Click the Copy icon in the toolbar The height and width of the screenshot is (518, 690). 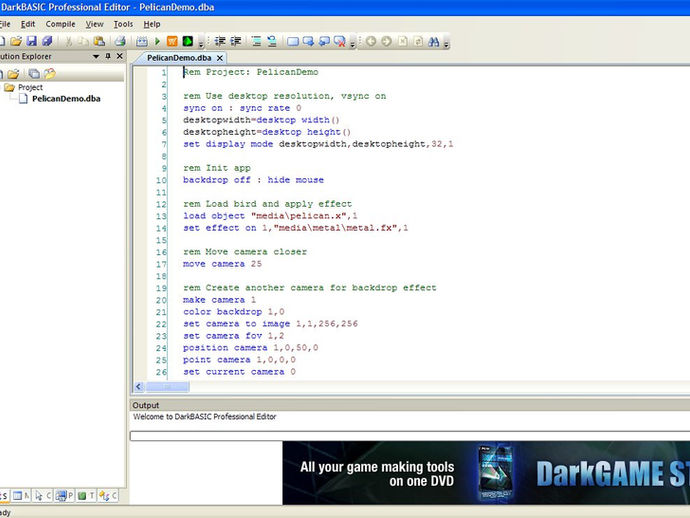click(83, 41)
